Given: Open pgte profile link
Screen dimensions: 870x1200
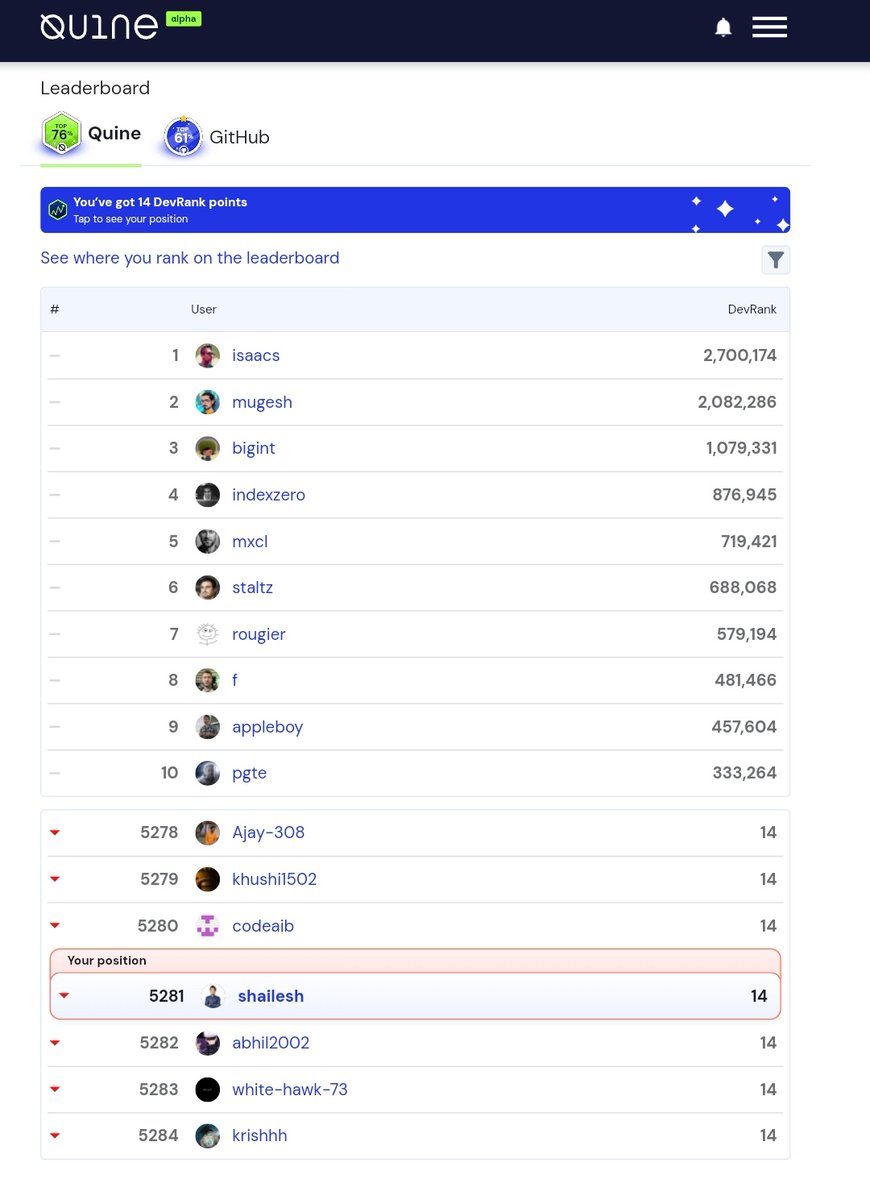Looking at the screenshot, I should [x=249, y=773].
